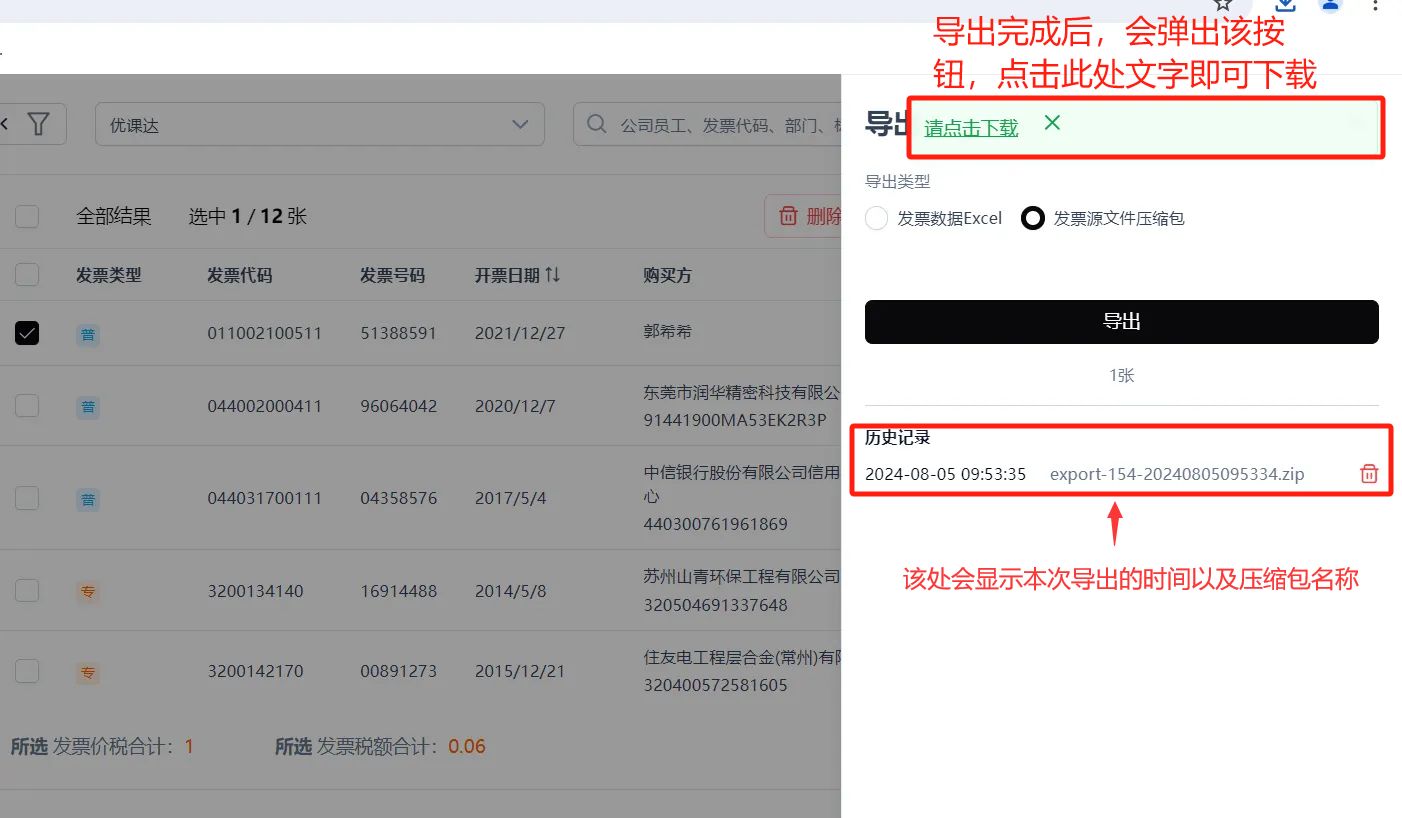Select the 发票源文件压缩包 export type
This screenshot has height=818, width=1402.
1033,218
